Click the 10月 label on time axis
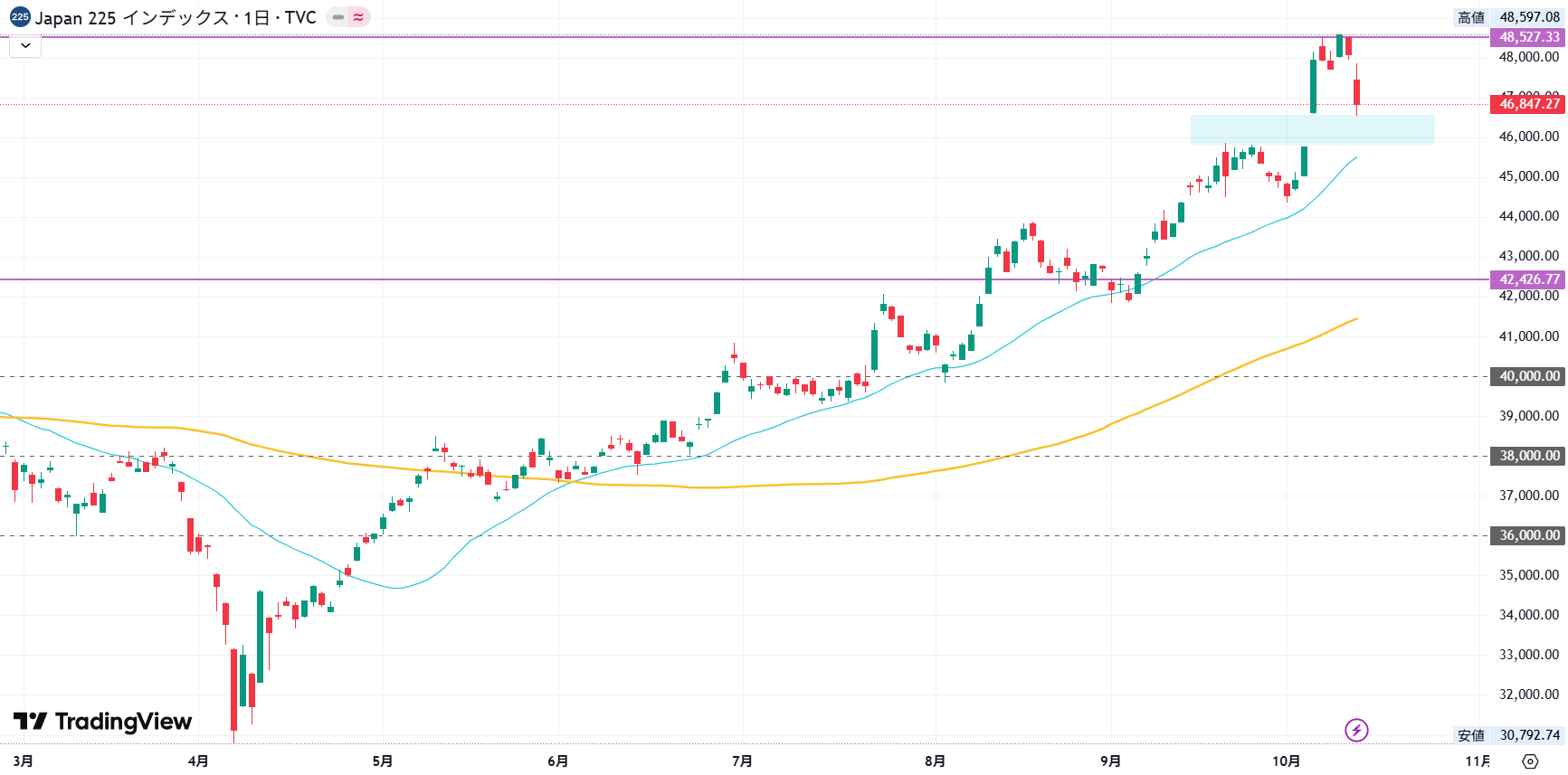The image size is (1568, 775). point(1286,761)
